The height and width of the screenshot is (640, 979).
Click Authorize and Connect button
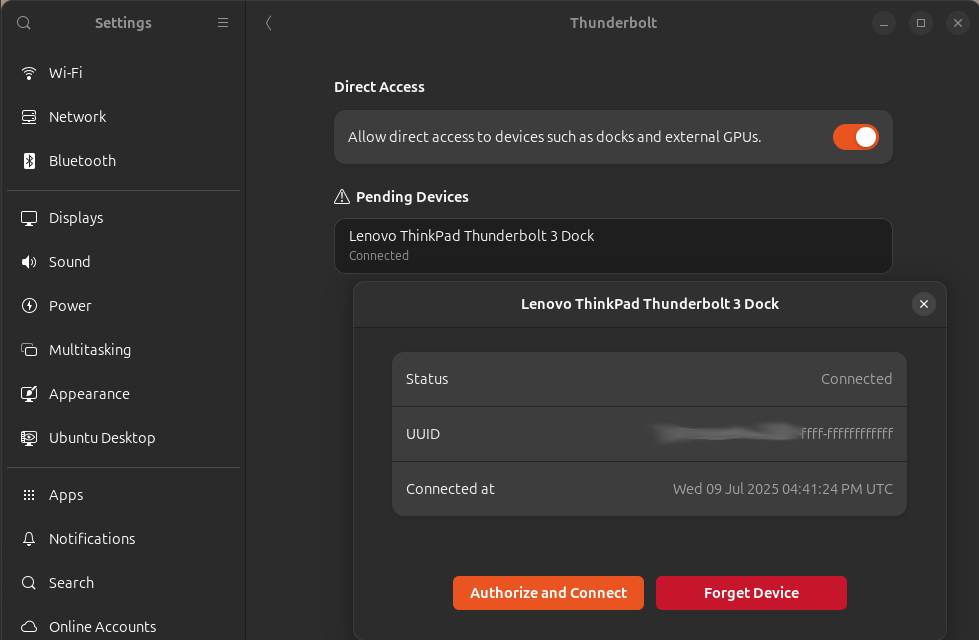coord(548,593)
